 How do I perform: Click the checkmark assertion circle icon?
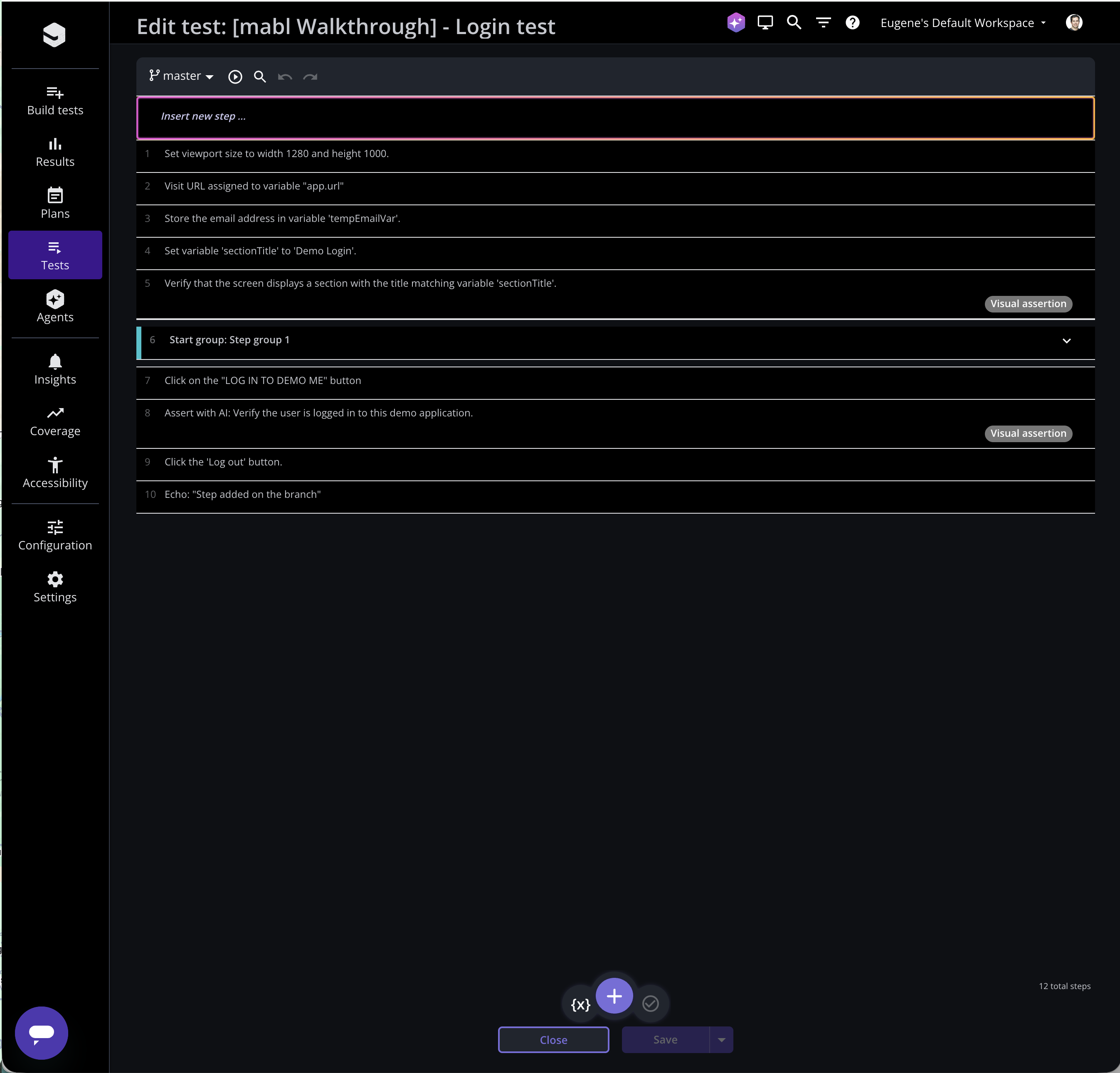click(650, 1003)
